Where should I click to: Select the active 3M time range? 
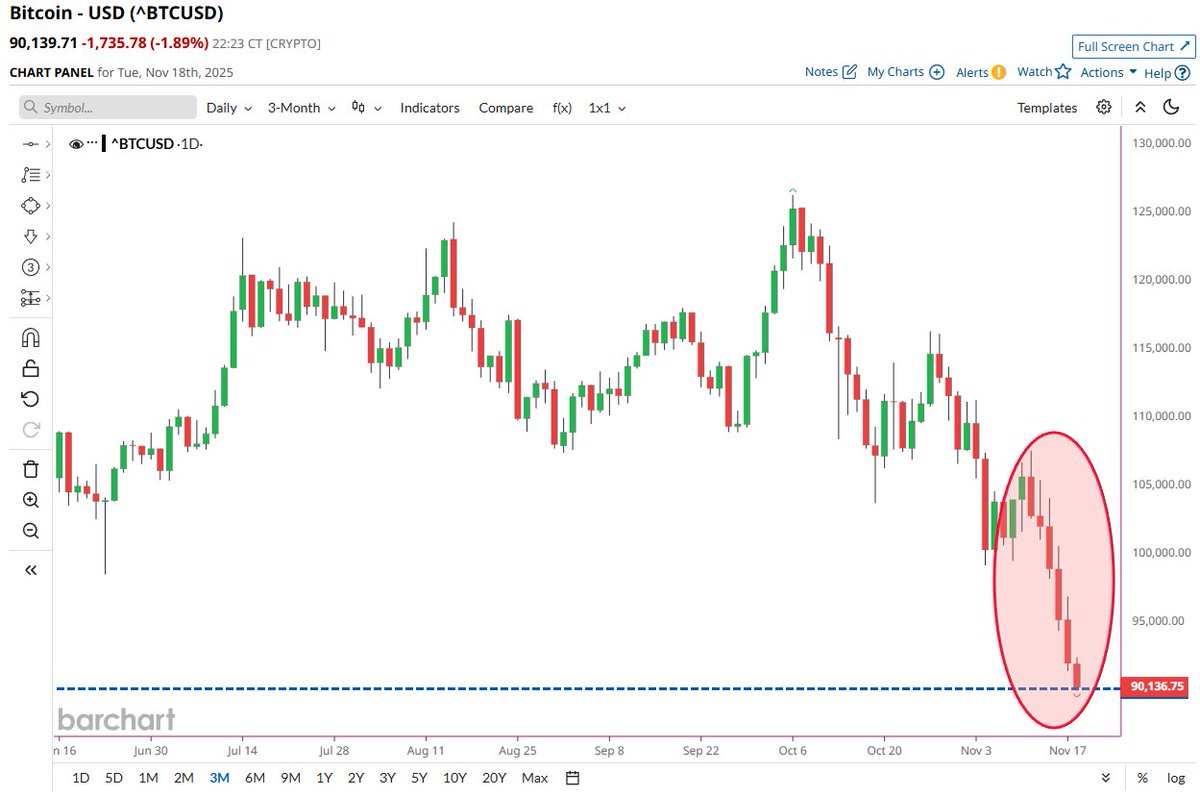pyautogui.click(x=219, y=777)
